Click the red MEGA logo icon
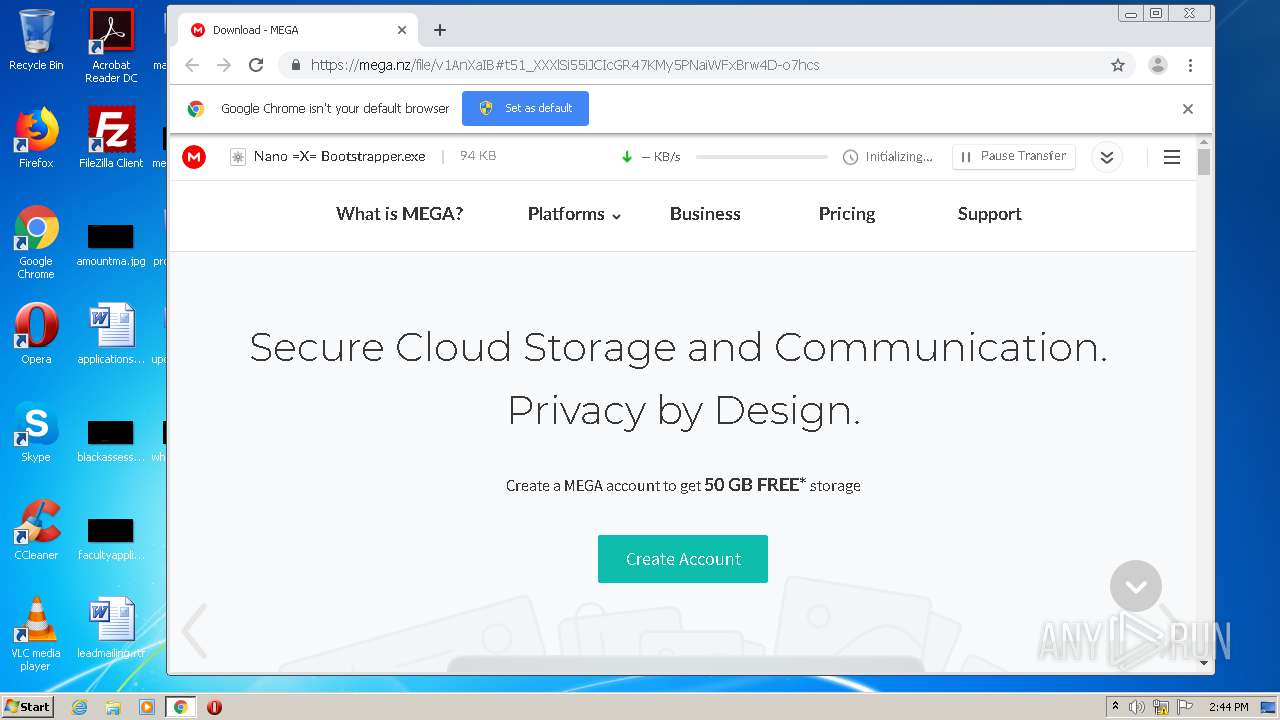The height and width of the screenshot is (720, 1280). [x=194, y=157]
